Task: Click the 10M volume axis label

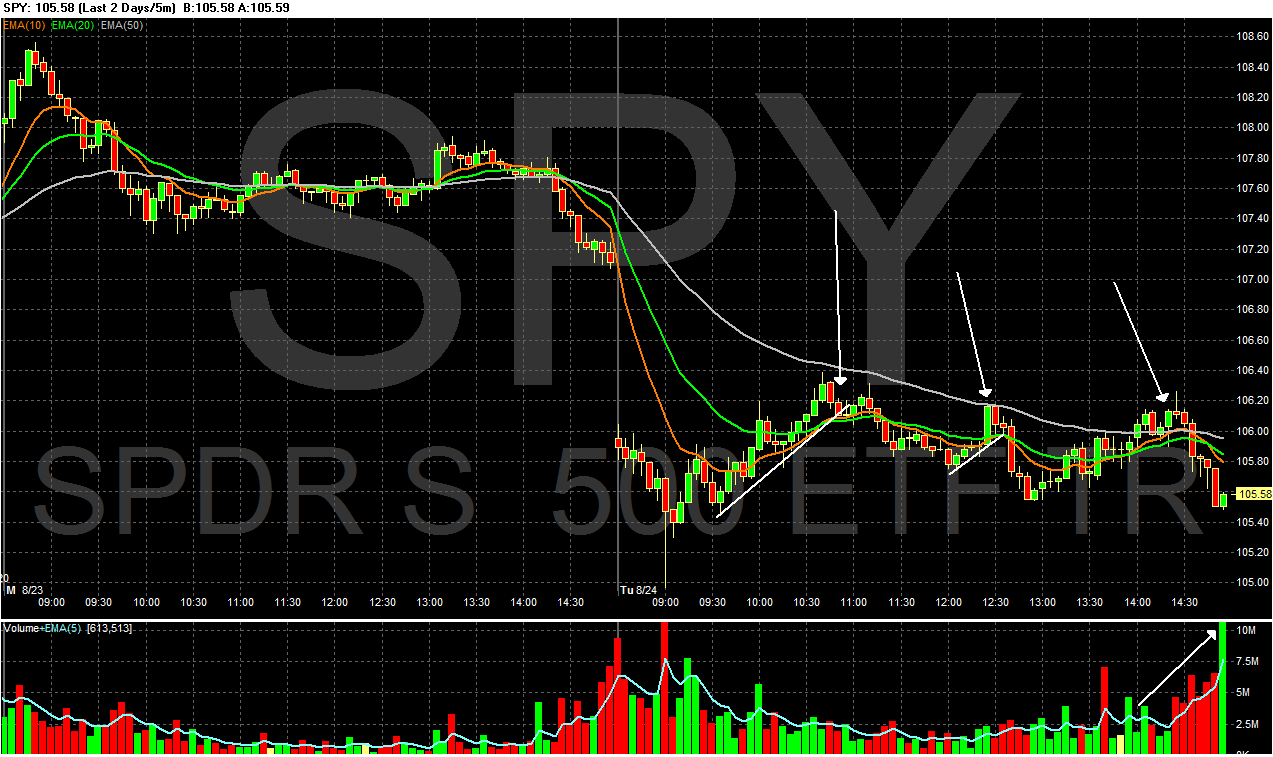Action: [1247, 631]
